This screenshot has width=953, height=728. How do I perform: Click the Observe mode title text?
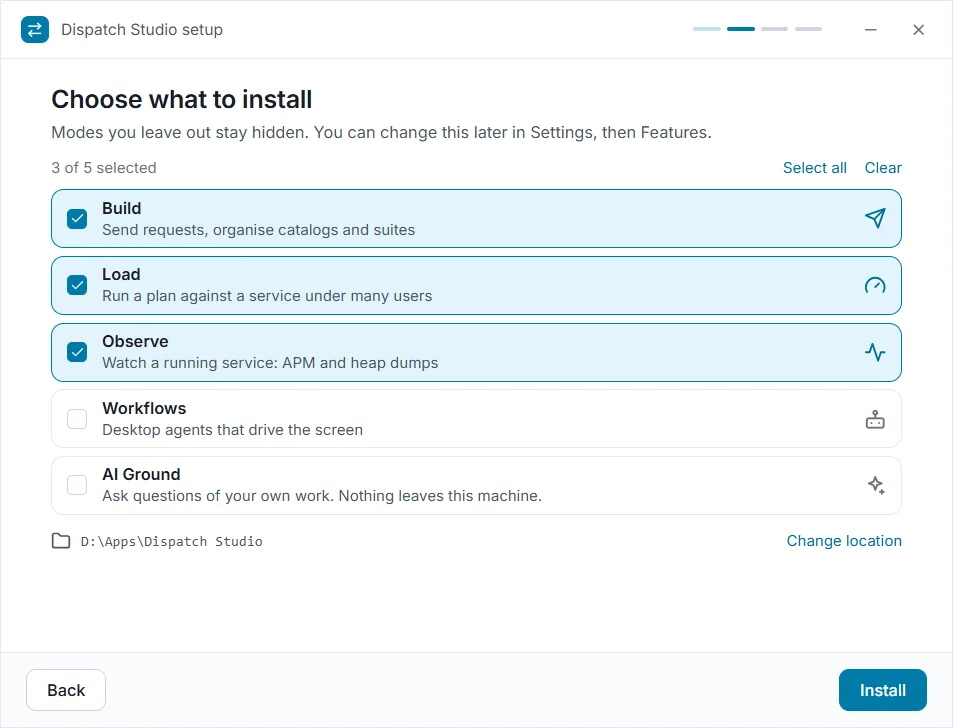tap(135, 341)
